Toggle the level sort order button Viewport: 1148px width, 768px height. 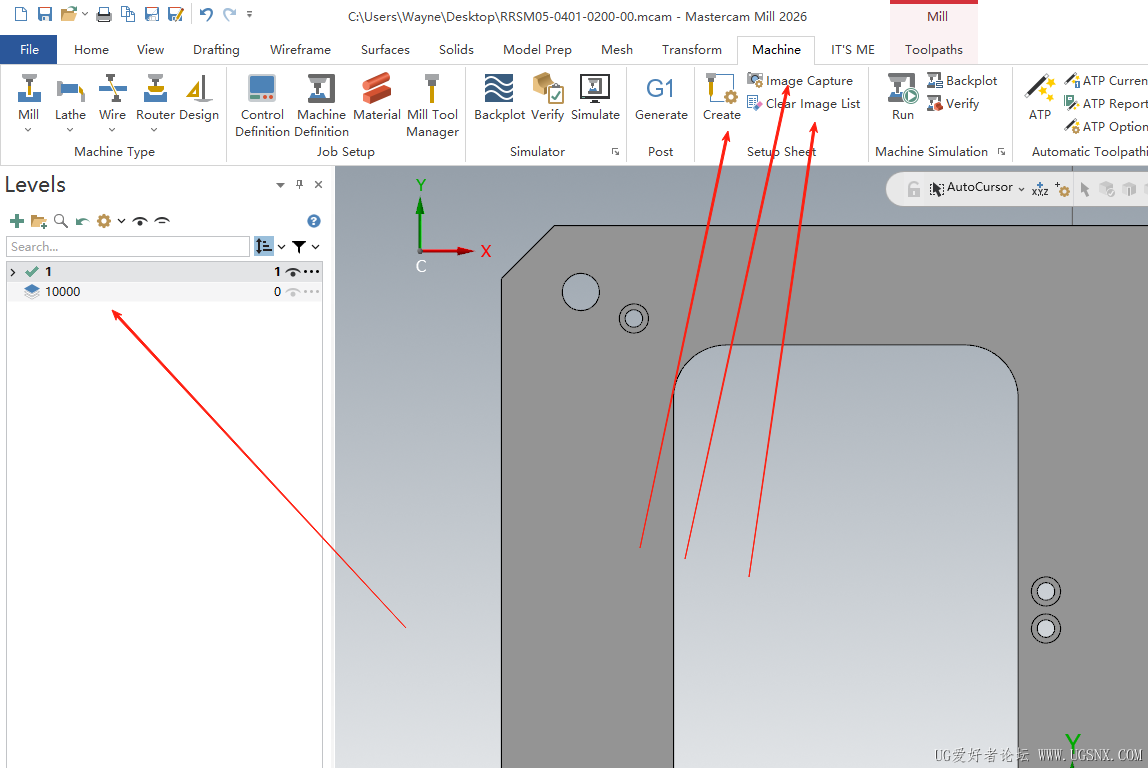pos(264,247)
